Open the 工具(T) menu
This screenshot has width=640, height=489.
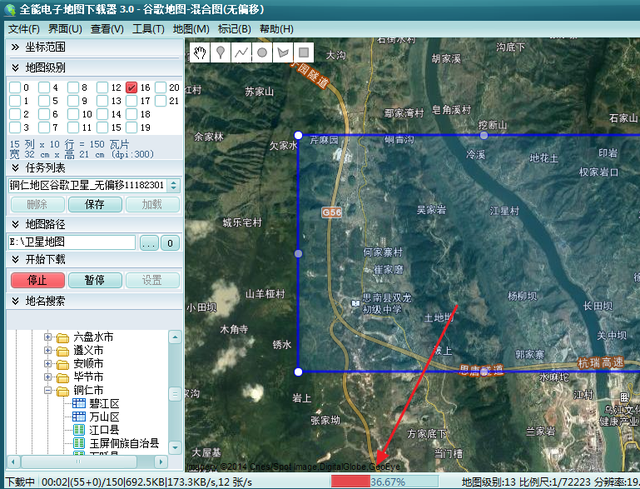pos(149,29)
